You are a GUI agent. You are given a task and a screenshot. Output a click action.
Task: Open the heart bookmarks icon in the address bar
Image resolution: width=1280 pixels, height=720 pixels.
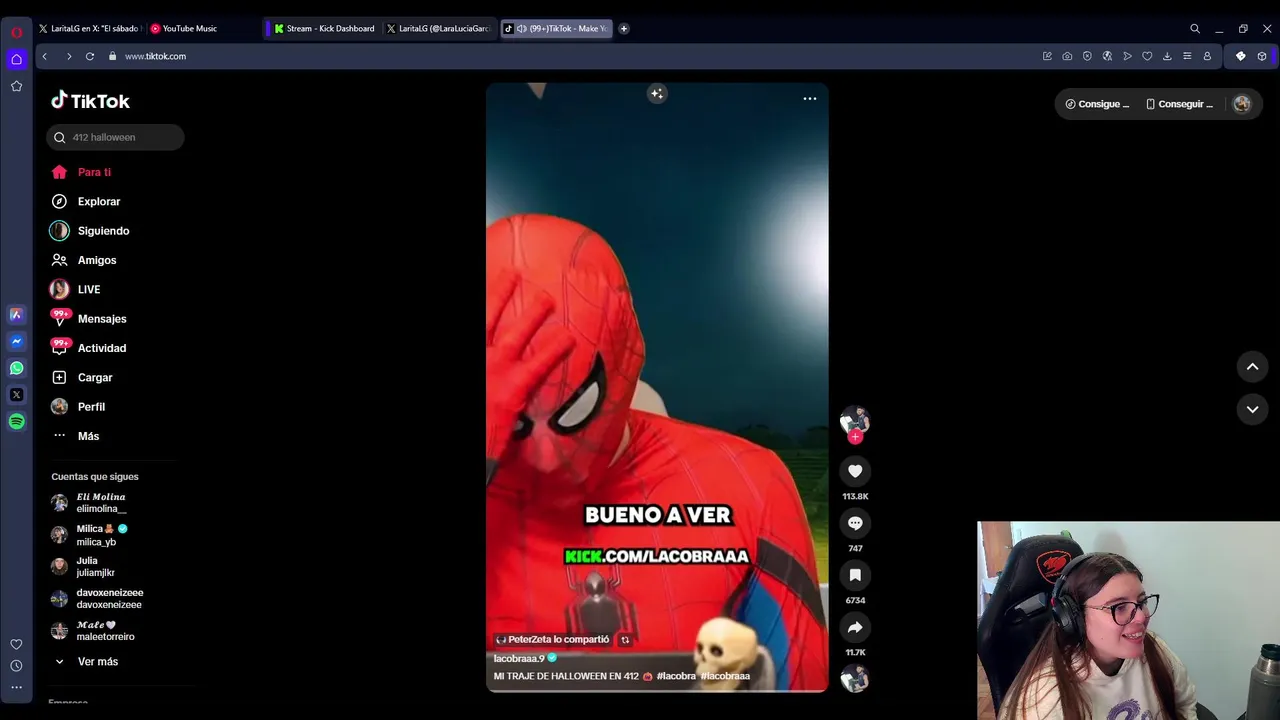tap(1147, 56)
